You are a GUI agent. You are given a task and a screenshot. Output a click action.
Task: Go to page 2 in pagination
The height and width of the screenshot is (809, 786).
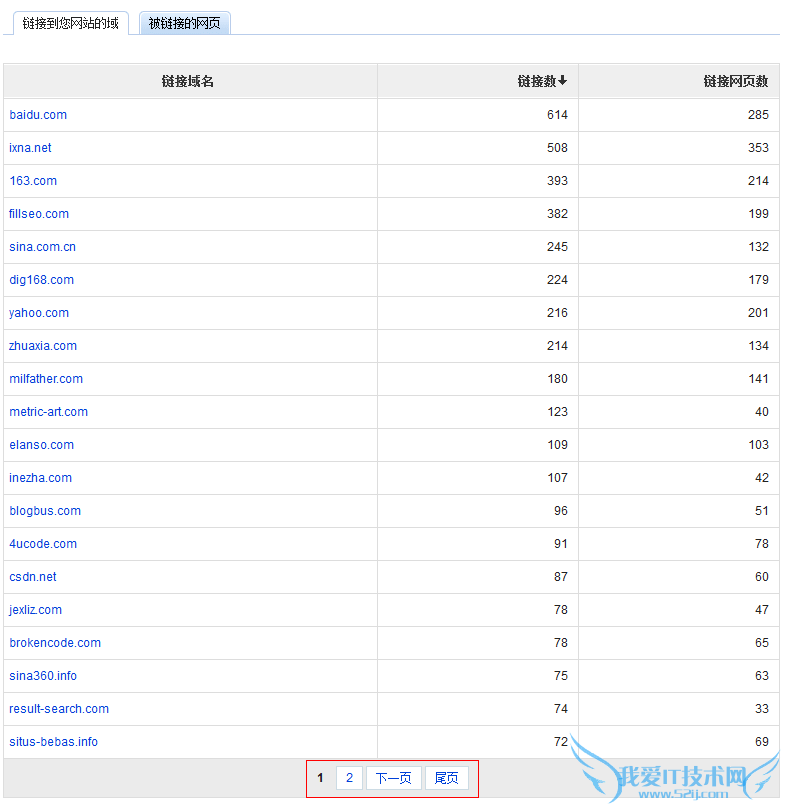point(349,778)
